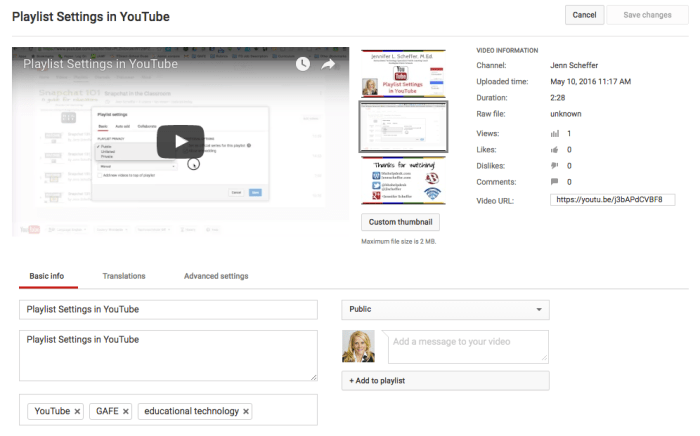The width and height of the screenshot is (700, 436).
Task: Open the Advanced settings tab
Action: [216, 276]
